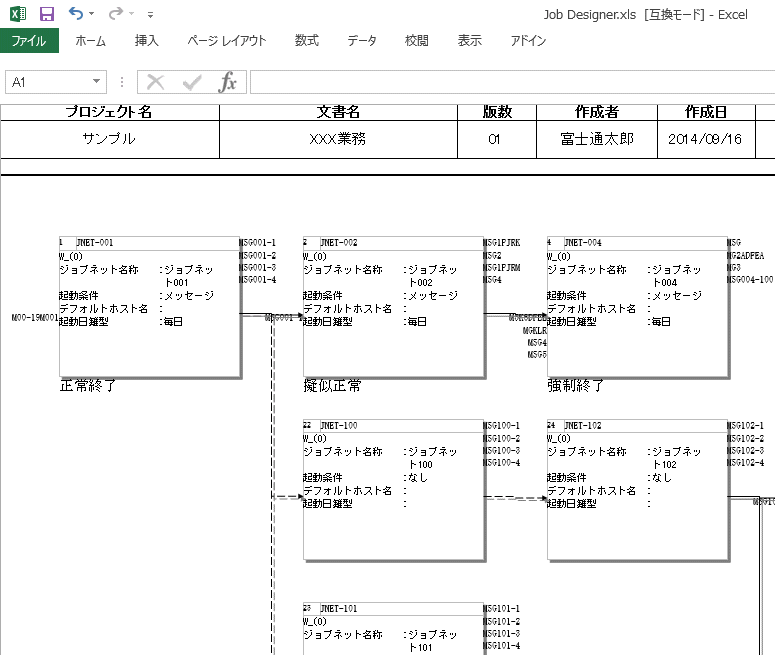The height and width of the screenshot is (655, 775).
Task: Click the Save icon in quick access toolbar
Action: [x=46, y=14]
